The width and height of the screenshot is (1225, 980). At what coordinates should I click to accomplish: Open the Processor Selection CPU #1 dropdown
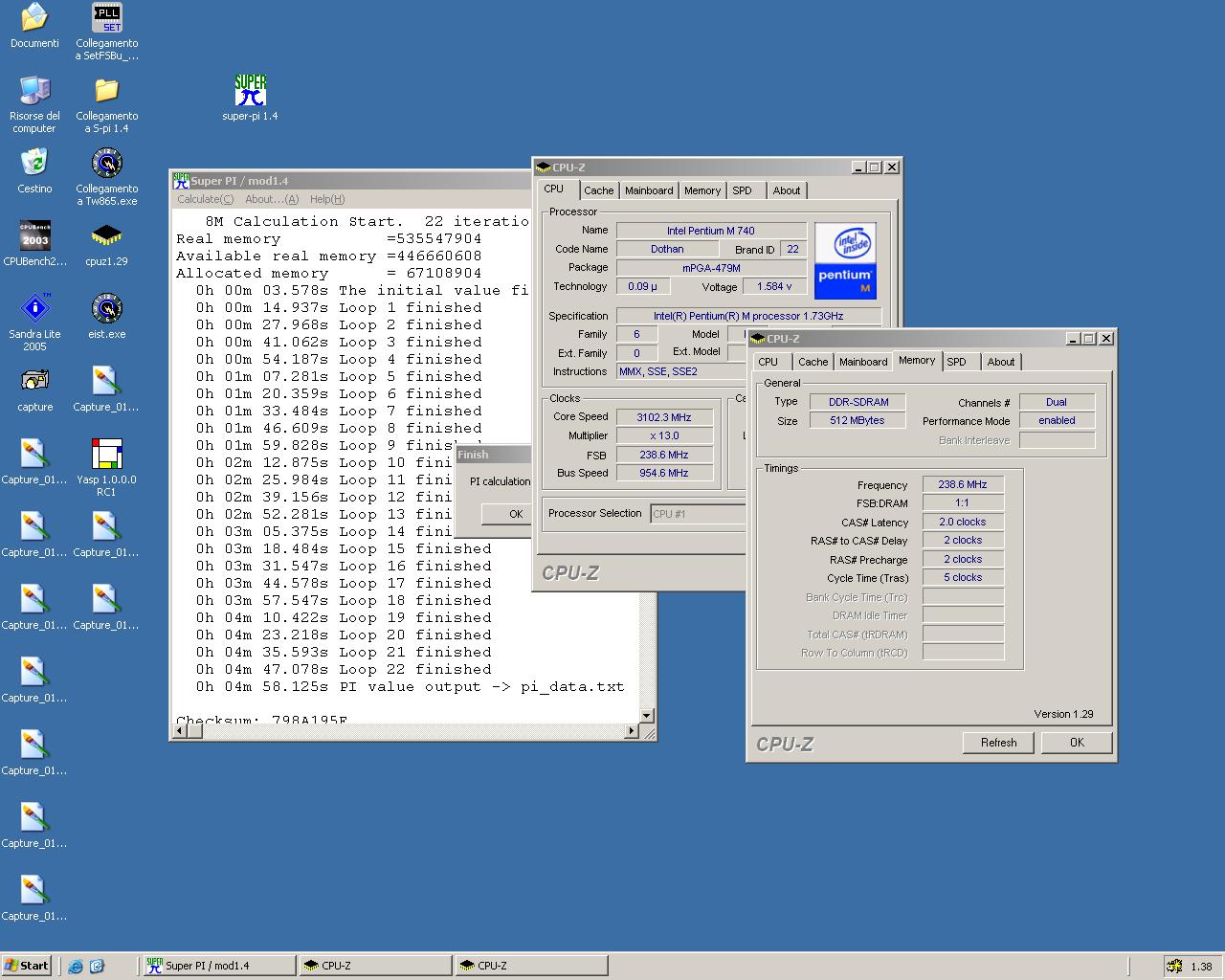point(698,514)
